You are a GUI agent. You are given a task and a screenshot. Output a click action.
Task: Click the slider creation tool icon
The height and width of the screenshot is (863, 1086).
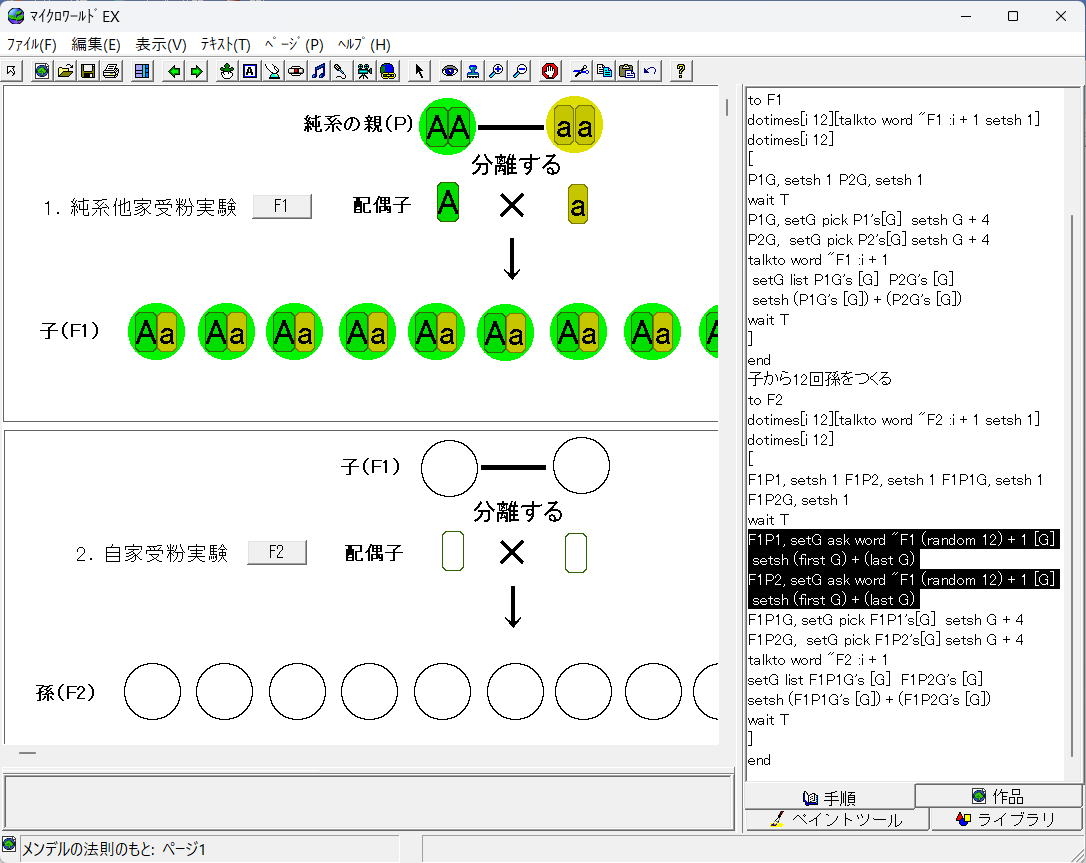pyautogui.click(x=273, y=71)
